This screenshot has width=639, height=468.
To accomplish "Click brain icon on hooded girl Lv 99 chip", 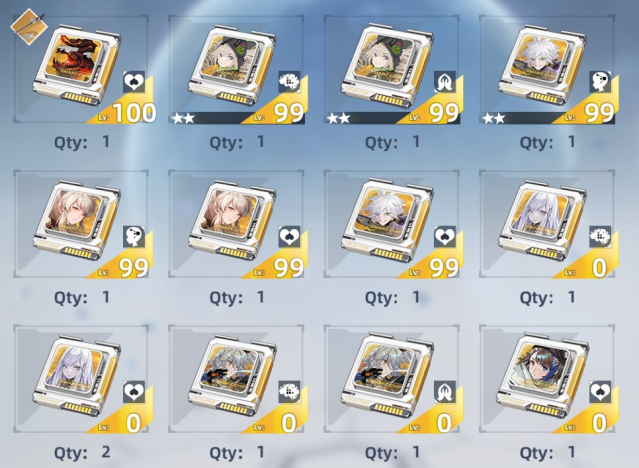I will pos(289,82).
